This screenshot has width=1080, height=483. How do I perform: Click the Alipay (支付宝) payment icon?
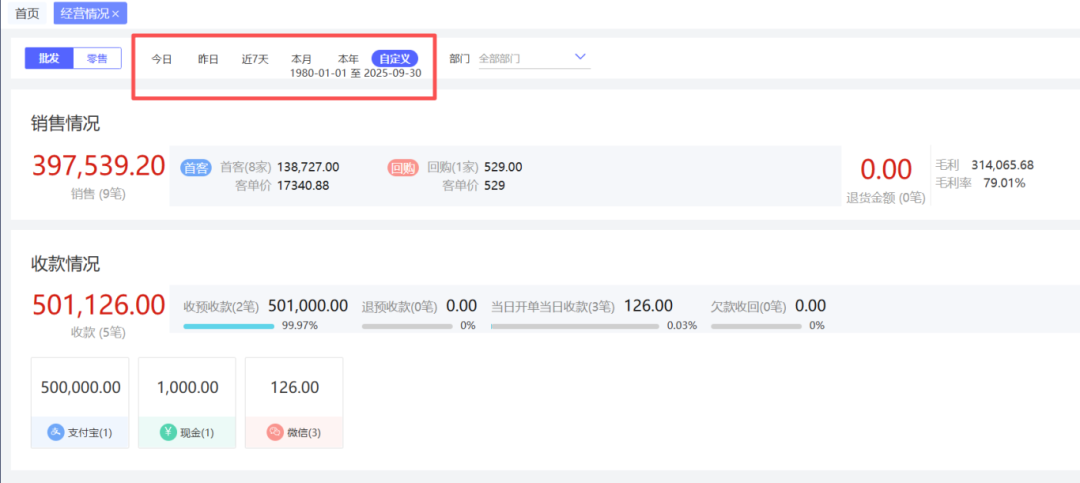point(56,433)
